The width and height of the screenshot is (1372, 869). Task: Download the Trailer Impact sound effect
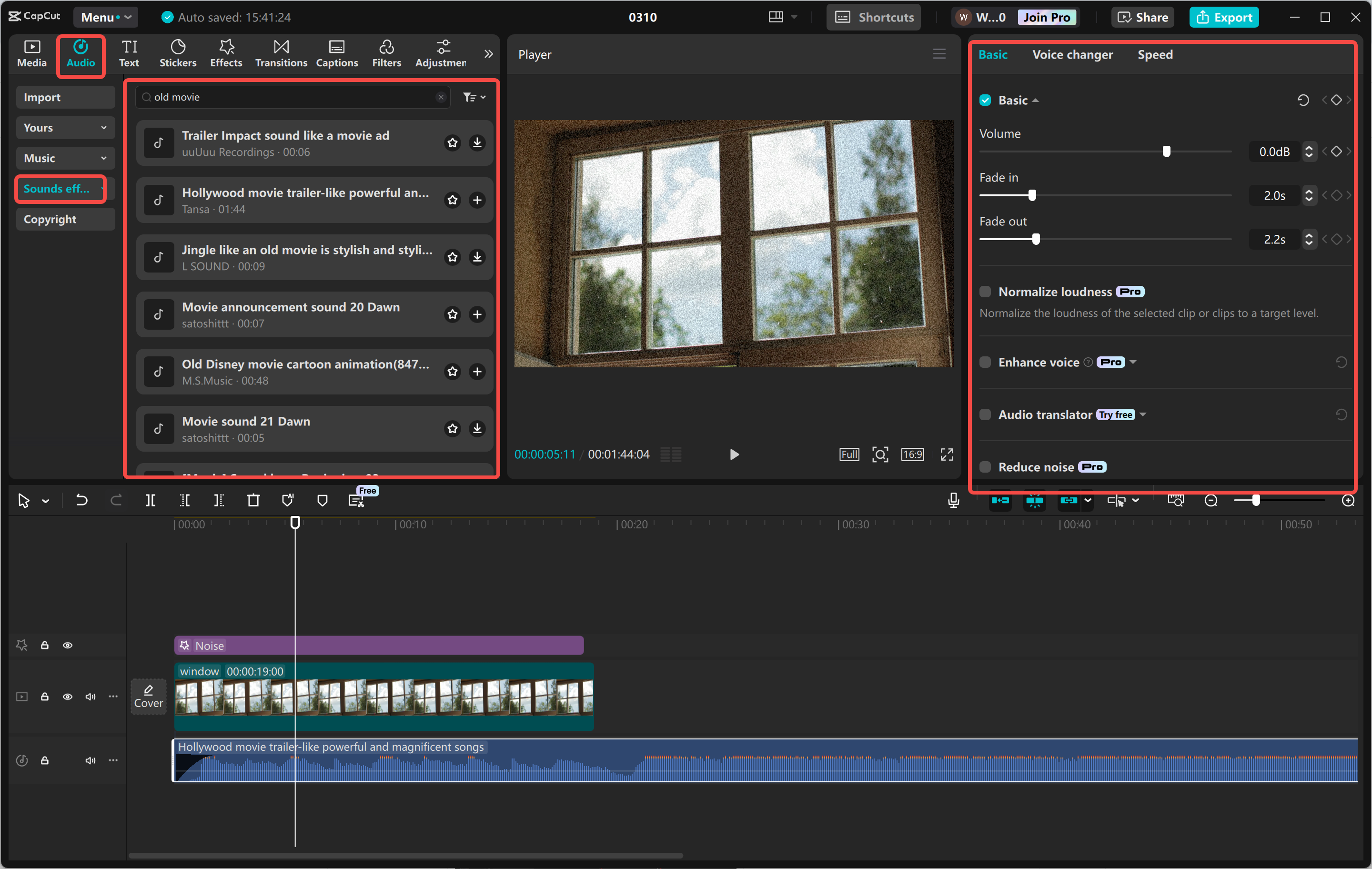click(477, 143)
